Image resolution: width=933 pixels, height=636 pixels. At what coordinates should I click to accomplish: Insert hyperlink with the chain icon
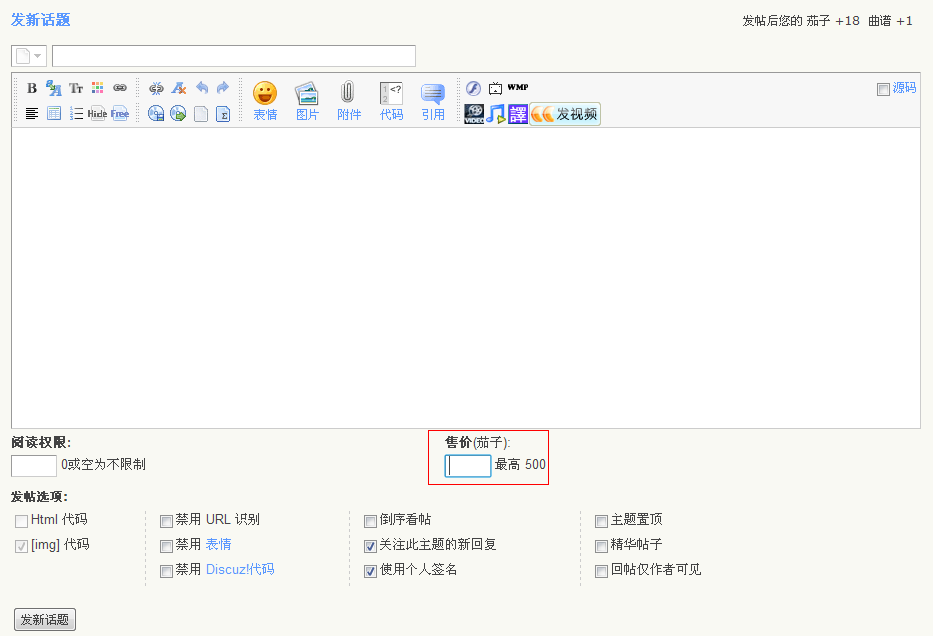click(120, 88)
